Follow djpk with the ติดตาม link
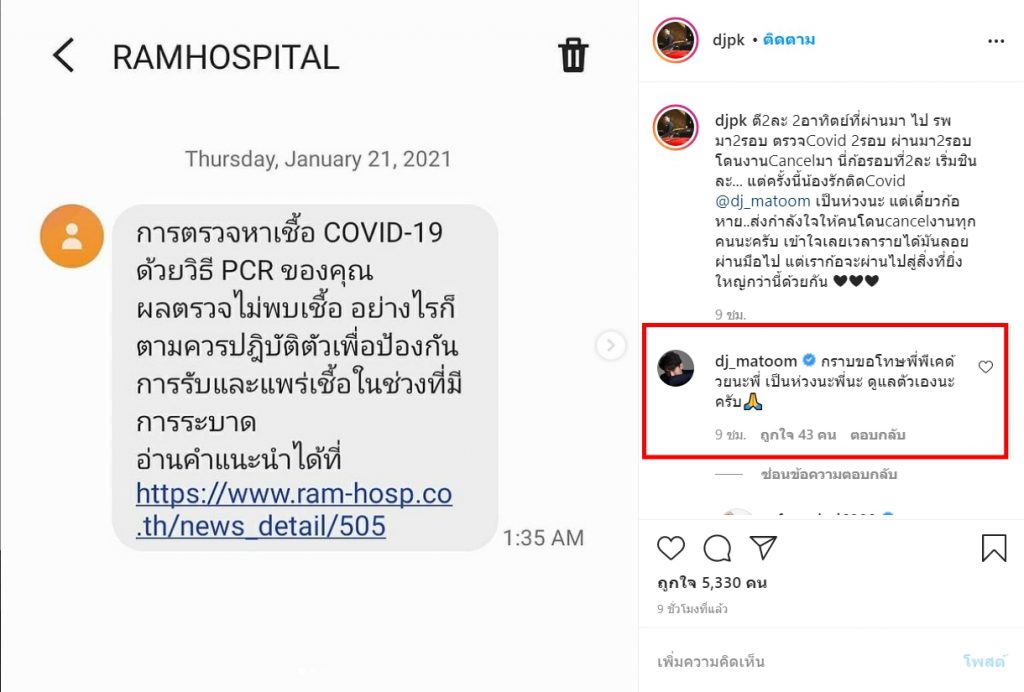1024x692 pixels. click(x=789, y=39)
